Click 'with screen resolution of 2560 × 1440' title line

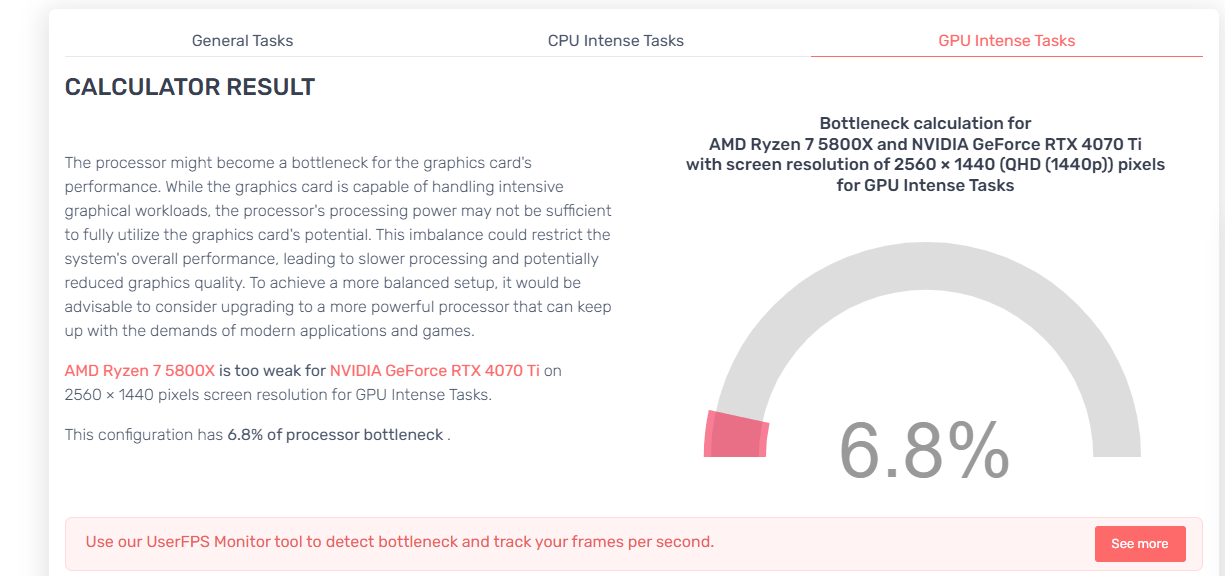pos(925,164)
